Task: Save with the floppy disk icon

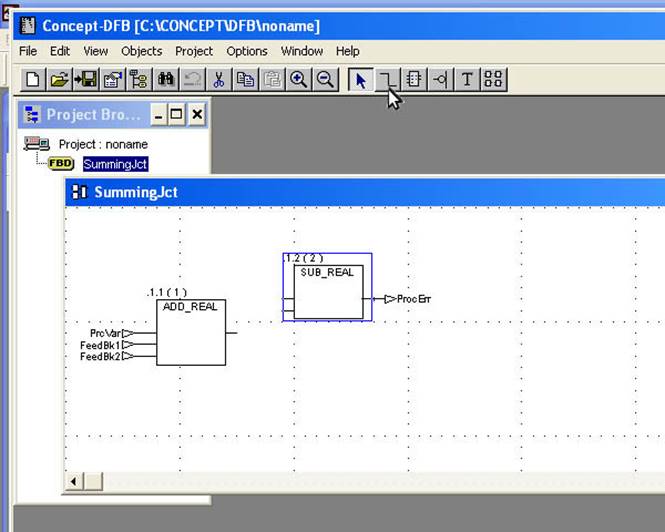Action: (x=86, y=79)
